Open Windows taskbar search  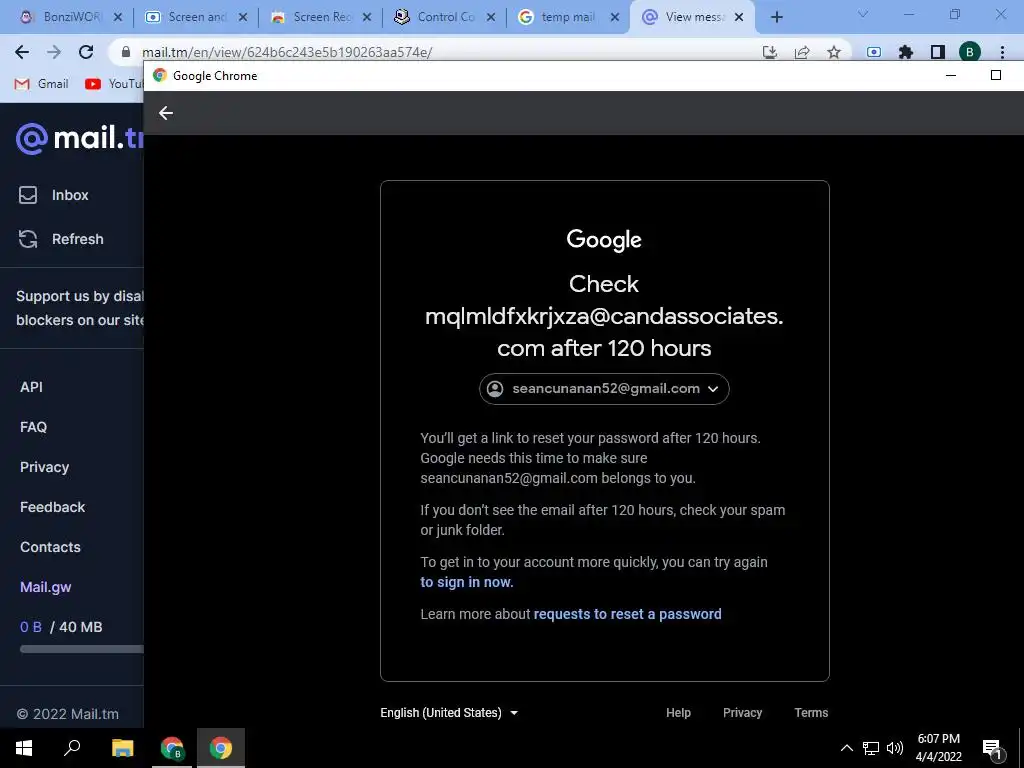[72, 748]
